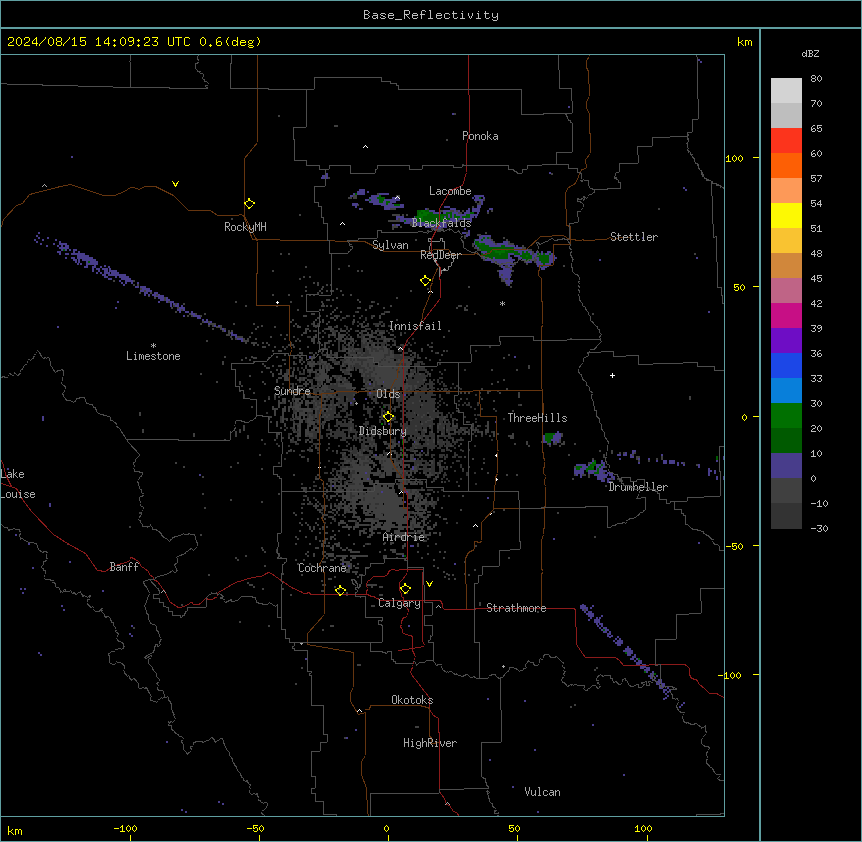Viewport: 862px width, 842px height.
Task: Pick the blue 33-36 dBZ legend swatch
Action: (x=786, y=365)
